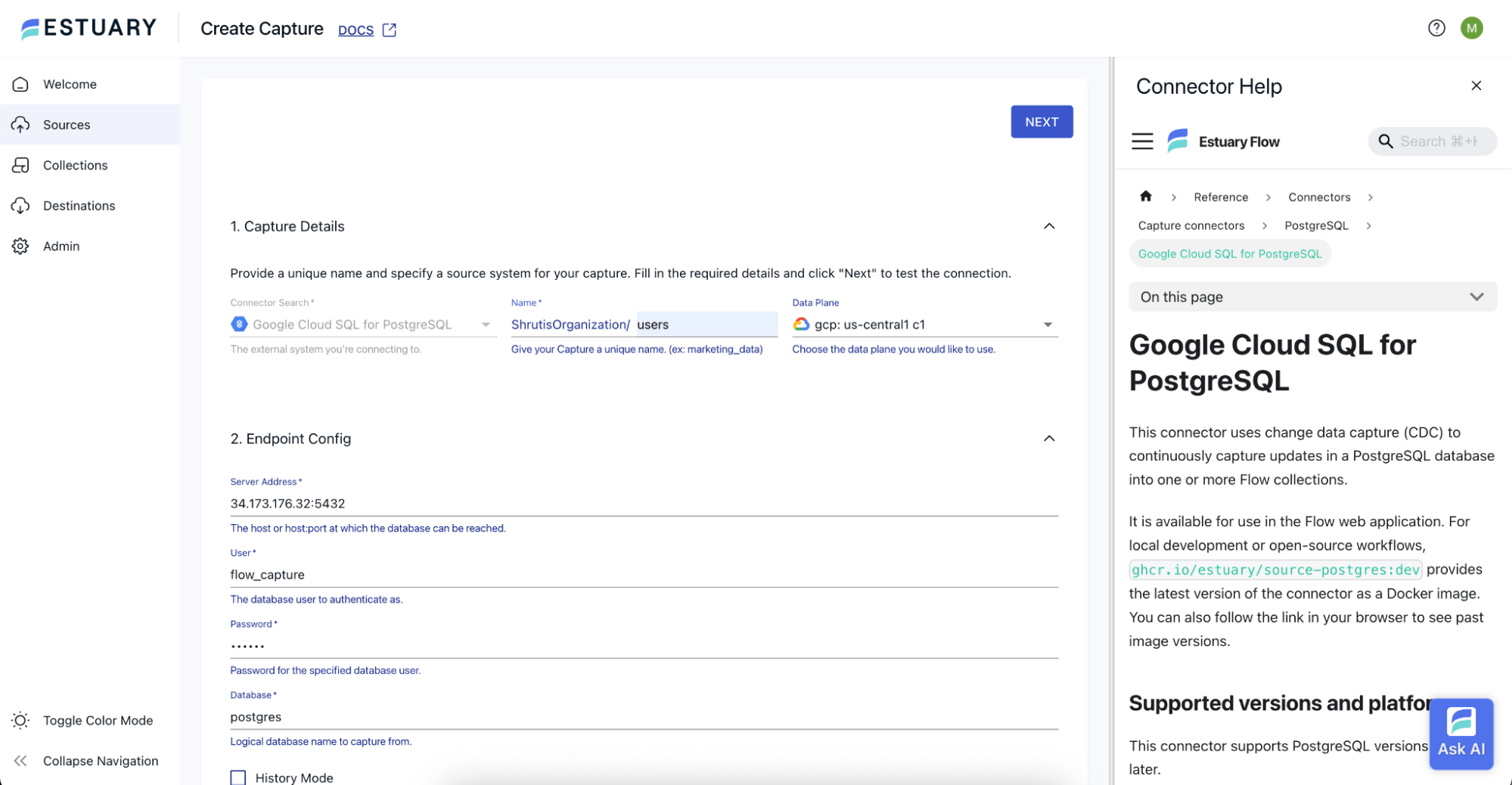
Task: Open the Connector Search dropdown arrow
Action: [x=486, y=324]
